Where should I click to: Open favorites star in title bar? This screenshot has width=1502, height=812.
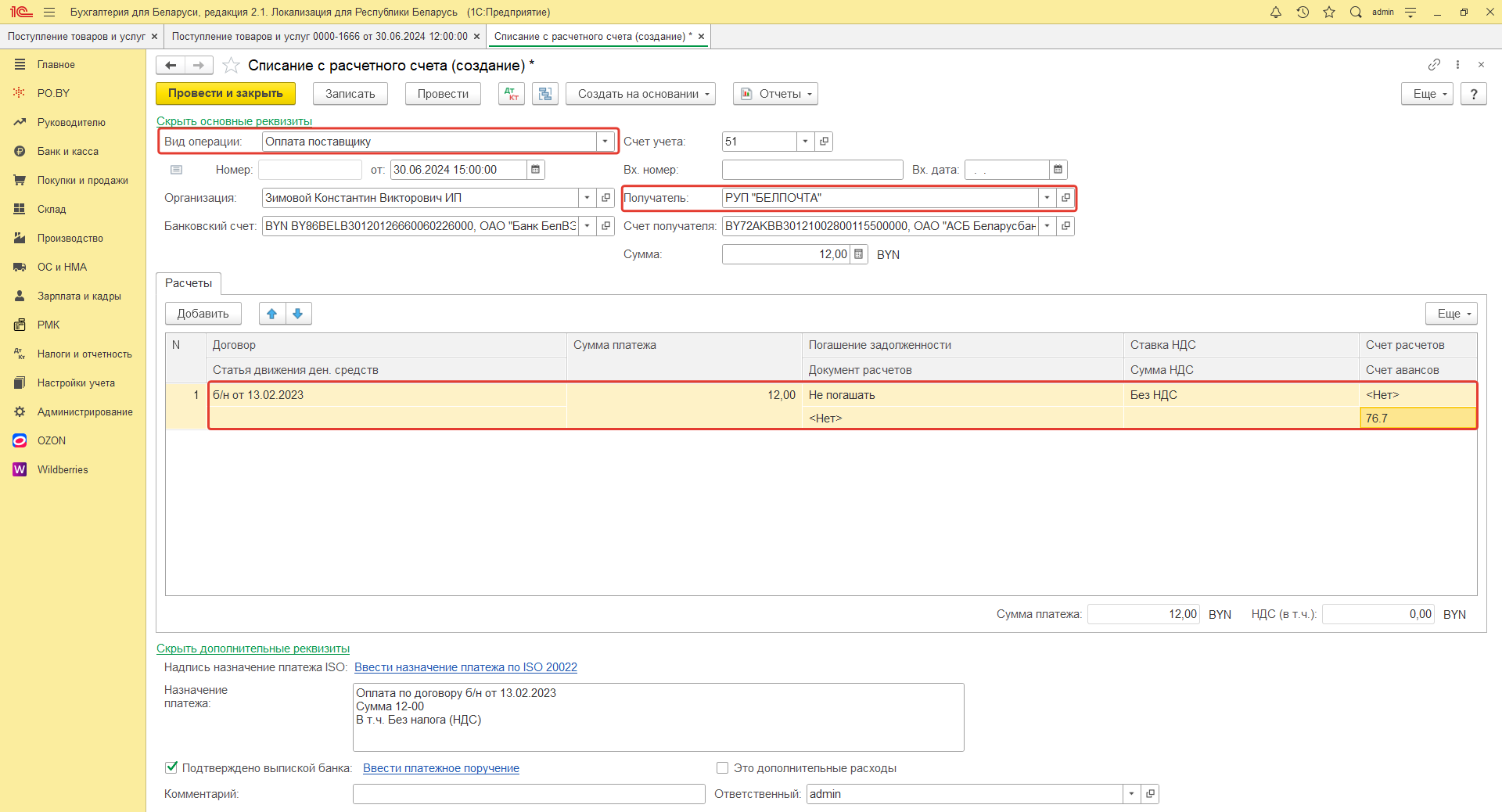pos(1329,12)
